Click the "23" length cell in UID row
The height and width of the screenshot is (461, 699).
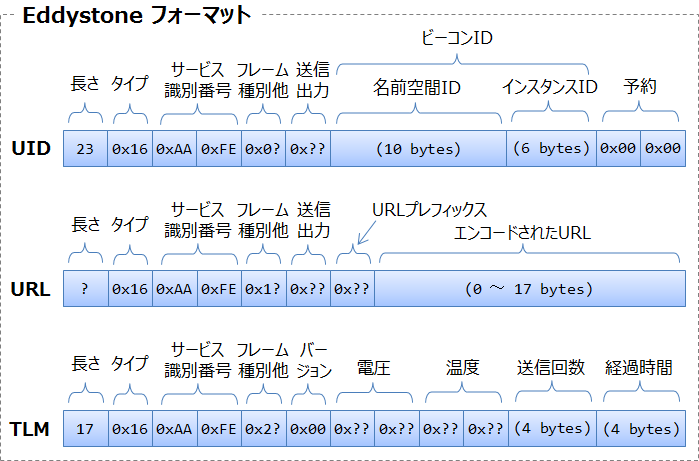point(85,148)
